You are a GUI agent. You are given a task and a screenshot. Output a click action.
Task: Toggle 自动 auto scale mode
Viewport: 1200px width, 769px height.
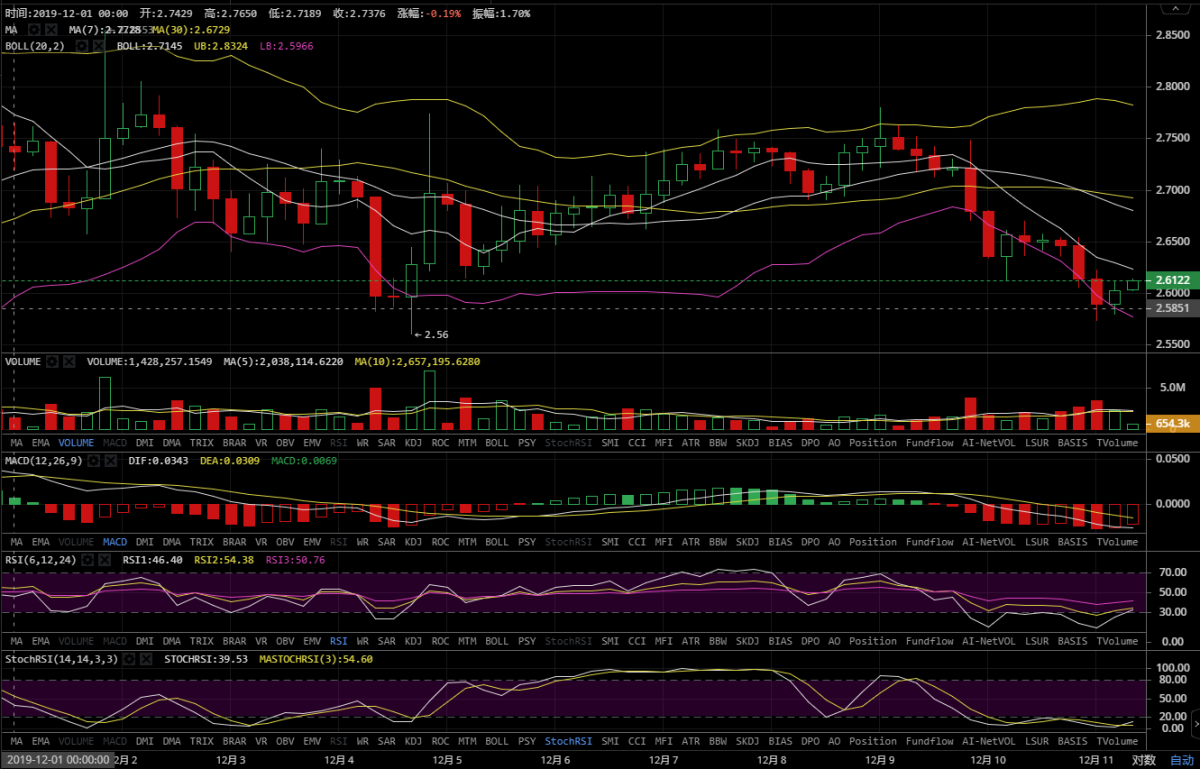[x=1181, y=759]
